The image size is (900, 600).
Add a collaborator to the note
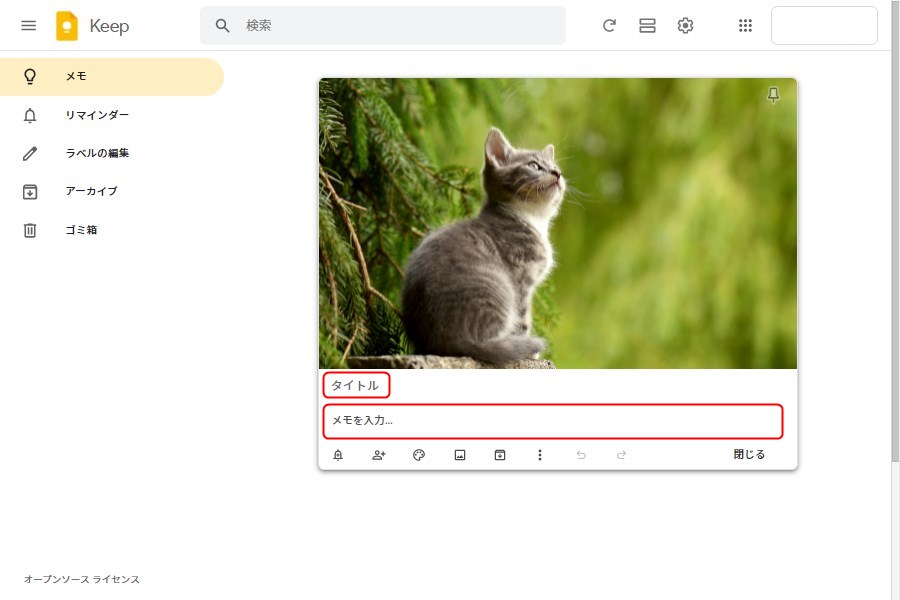379,455
